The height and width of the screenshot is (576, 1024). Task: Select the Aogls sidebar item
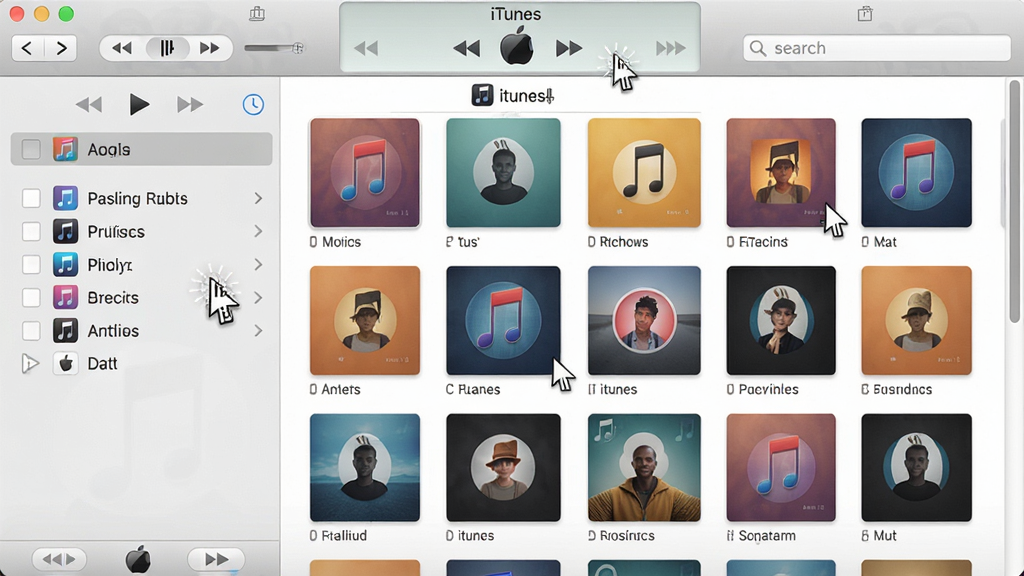point(142,150)
